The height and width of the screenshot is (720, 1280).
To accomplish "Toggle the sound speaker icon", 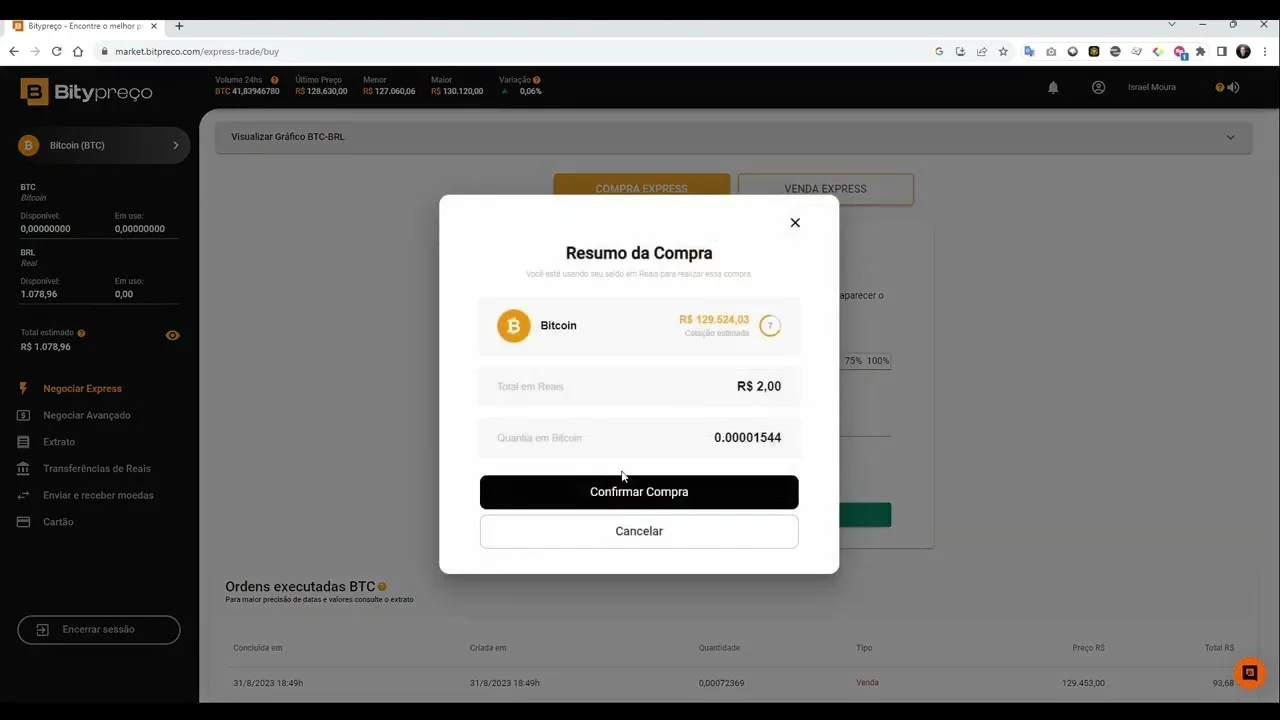I will point(1233,87).
